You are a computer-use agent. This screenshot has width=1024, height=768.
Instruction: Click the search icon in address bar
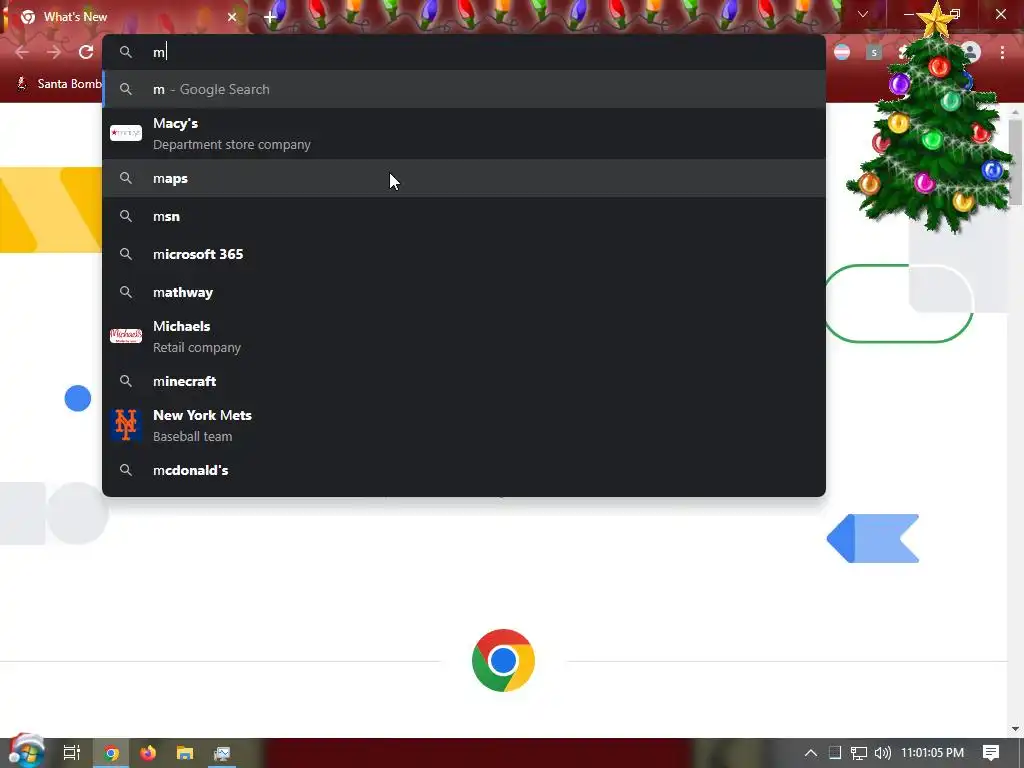(126, 52)
